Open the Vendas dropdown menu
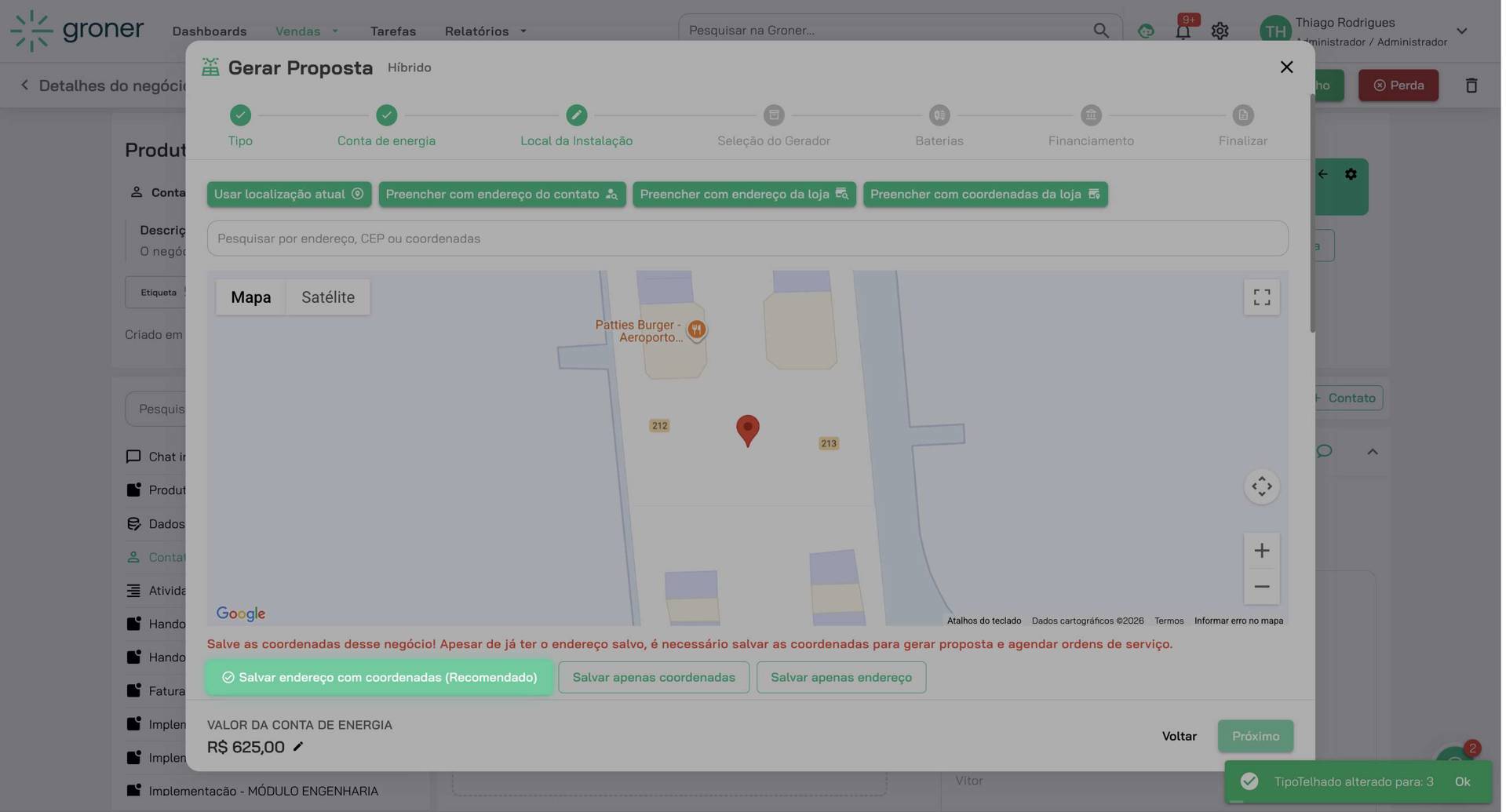This screenshot has height=812, width=1506. (x=306, y=31)
